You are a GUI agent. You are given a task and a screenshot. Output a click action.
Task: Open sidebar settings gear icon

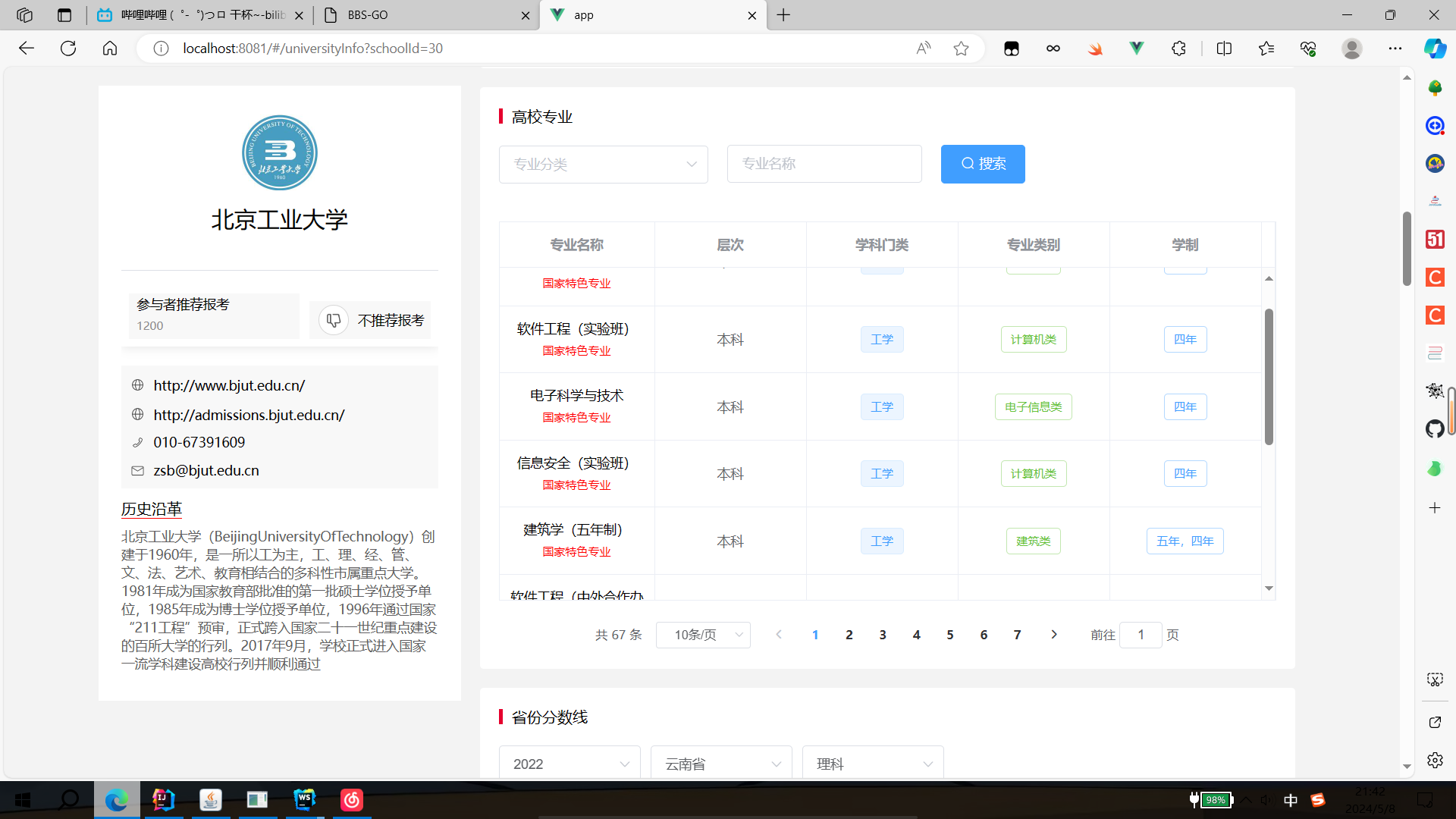[1435, 760]
